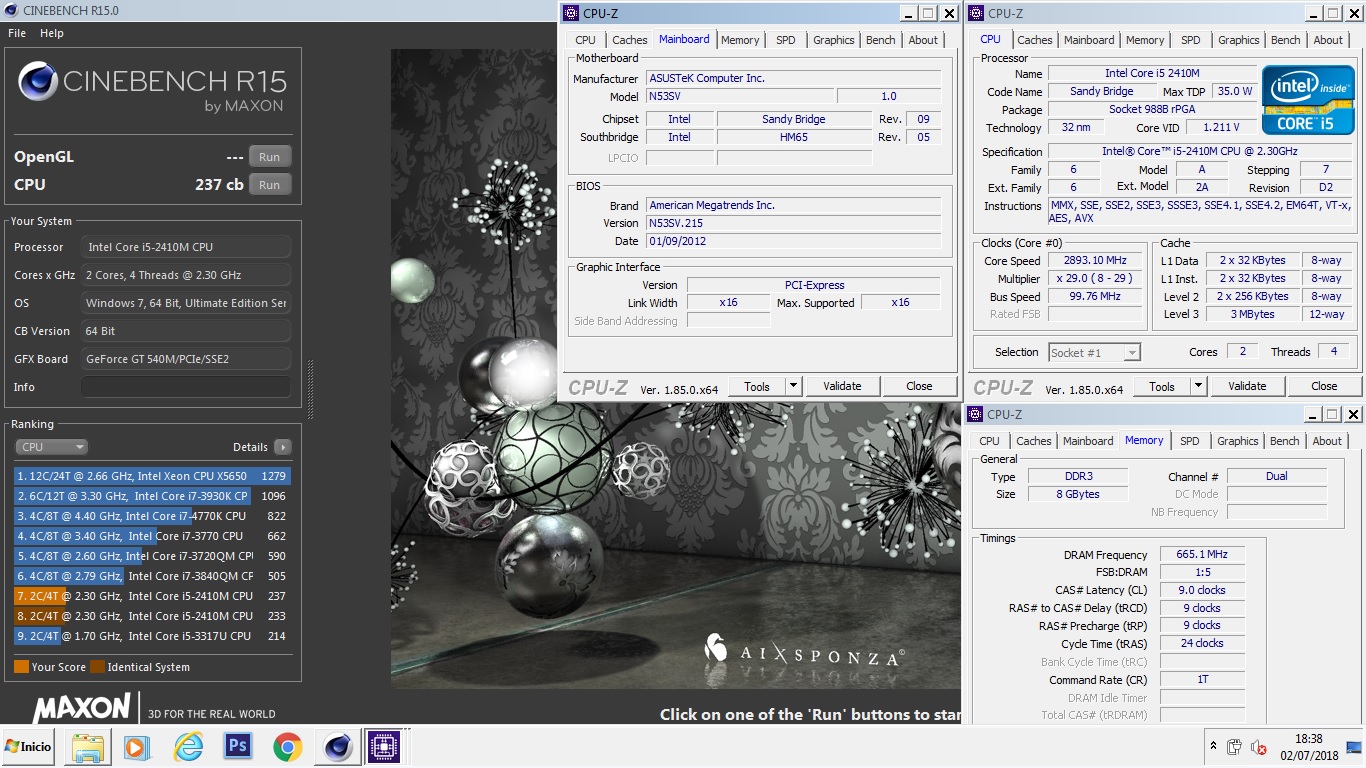Click the Cinebench R15 logo sphere

click(x=38, y=81)
